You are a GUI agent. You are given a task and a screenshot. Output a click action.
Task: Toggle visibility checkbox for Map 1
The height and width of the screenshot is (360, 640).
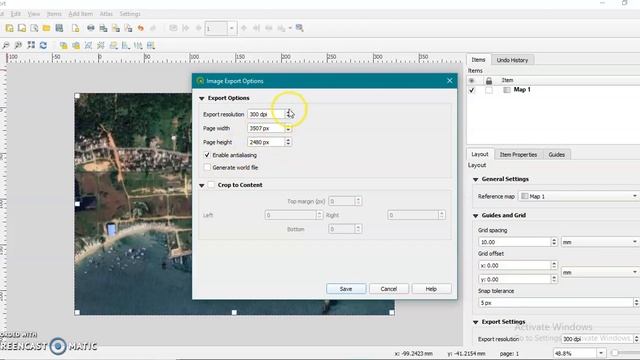point(472,90)
